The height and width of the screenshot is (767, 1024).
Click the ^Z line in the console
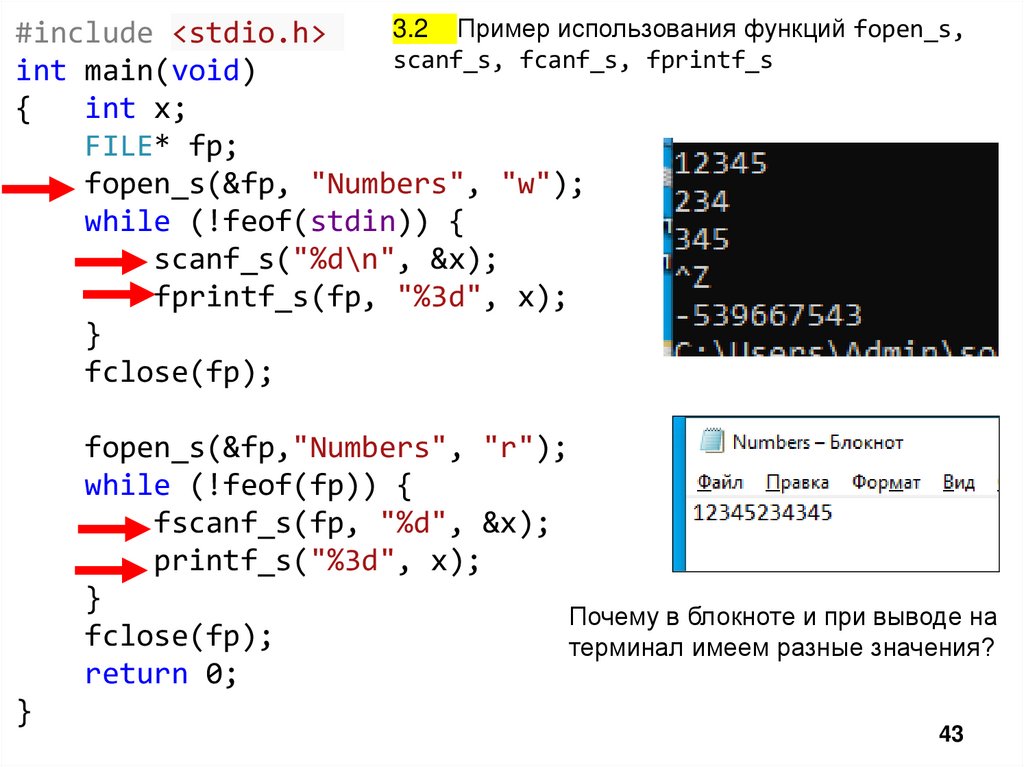tap(692, 277)
